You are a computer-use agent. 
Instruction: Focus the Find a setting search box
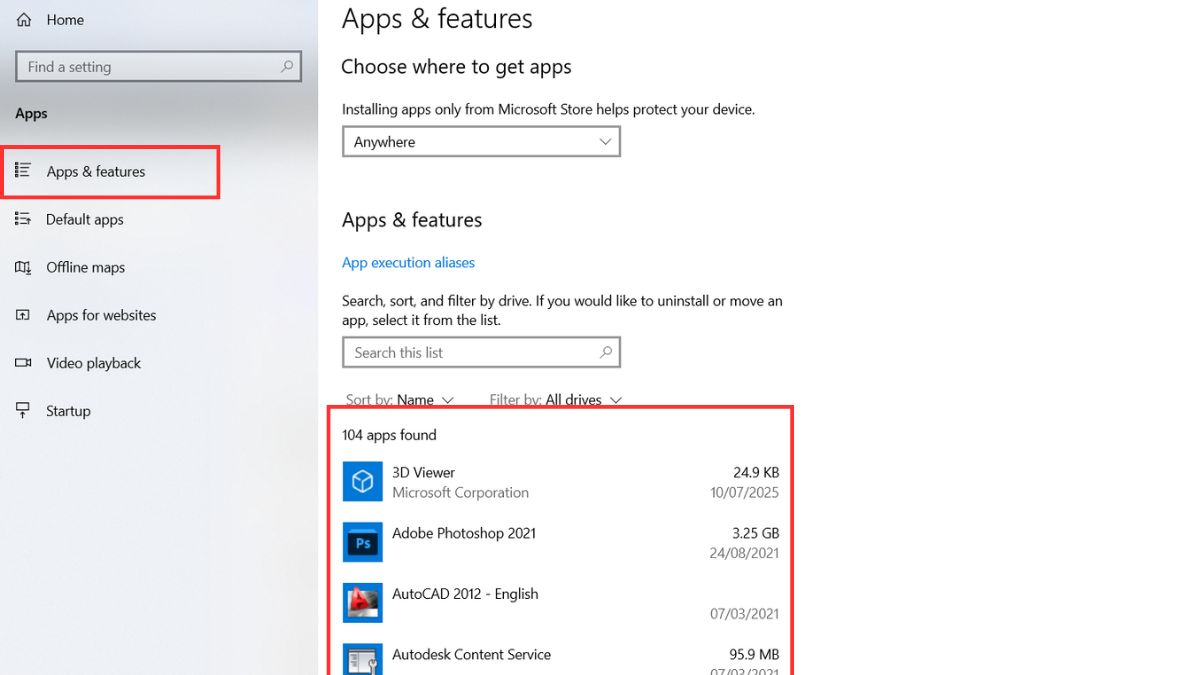click(x=158, y=67)
